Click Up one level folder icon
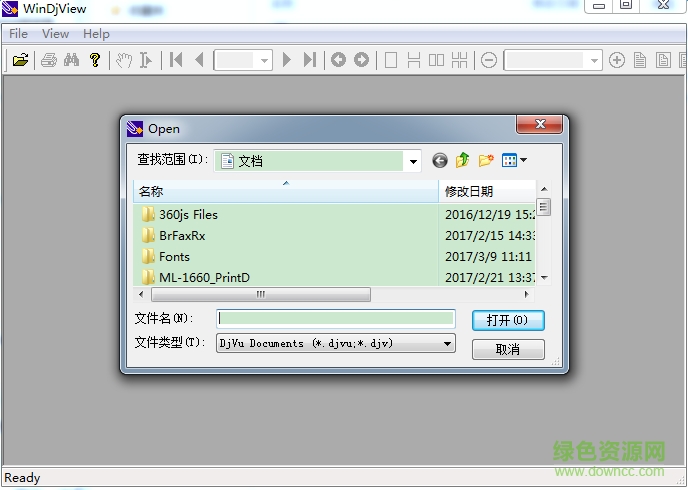The image size is (688, 490). [x=462, y=161]
